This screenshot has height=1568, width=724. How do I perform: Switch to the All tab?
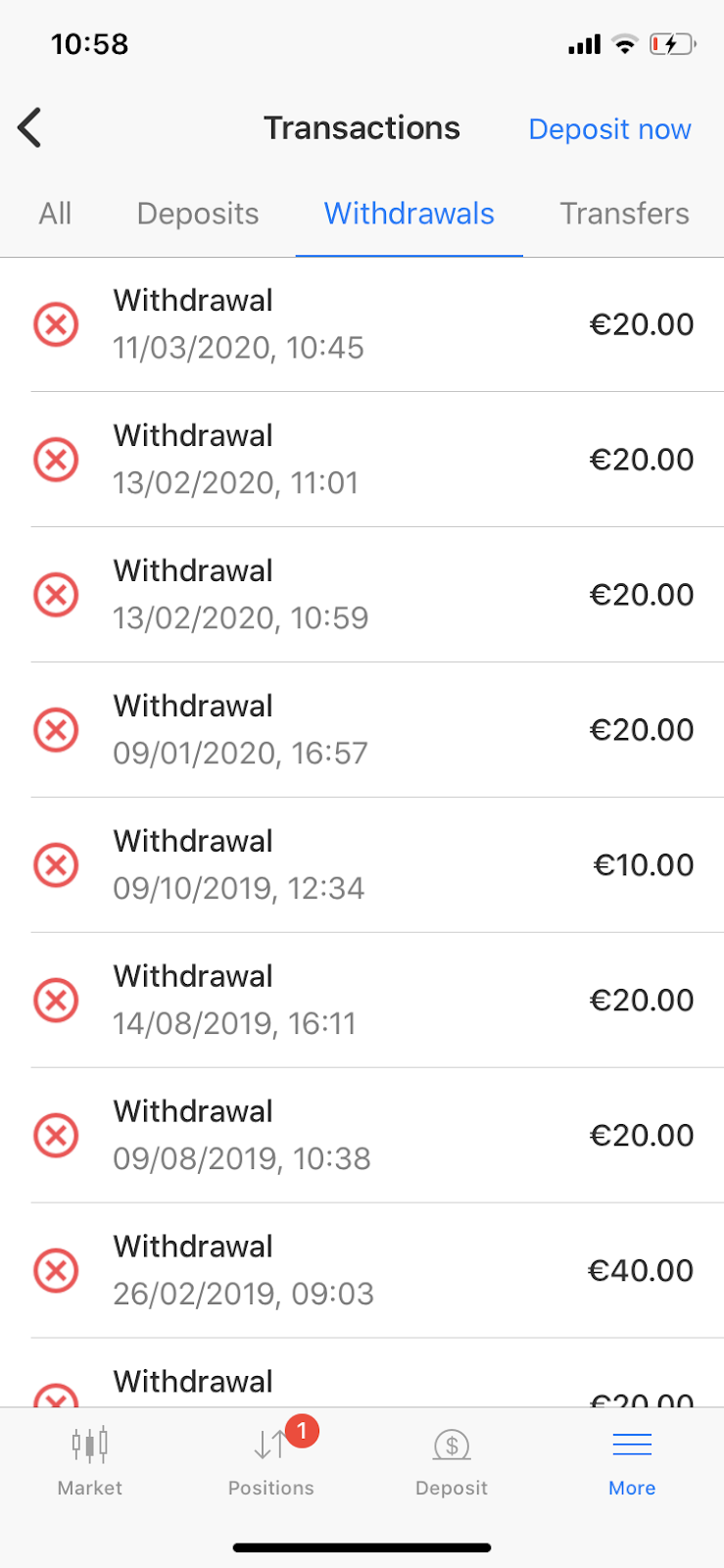[55, 214]
